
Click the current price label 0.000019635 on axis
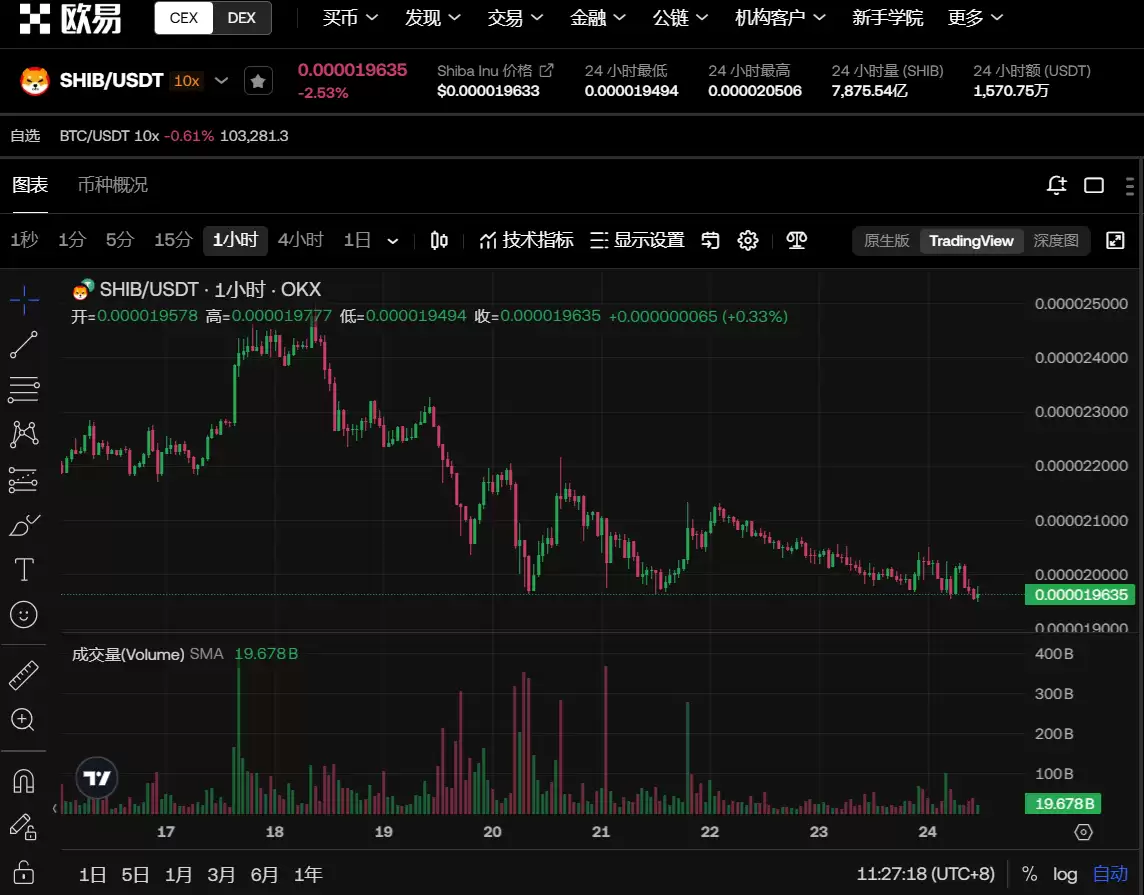[1081, 595]
